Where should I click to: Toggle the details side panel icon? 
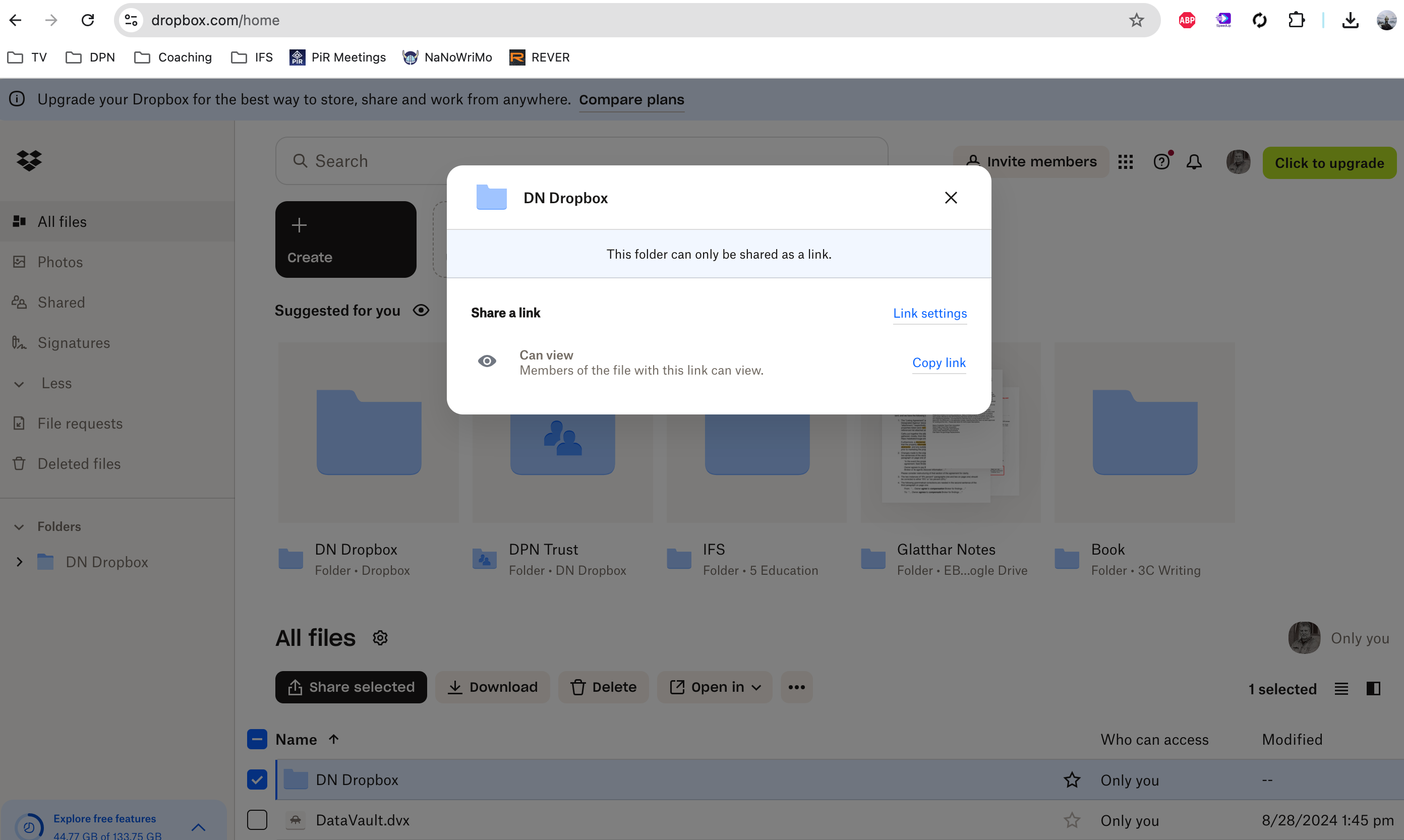click(1373, 688)
